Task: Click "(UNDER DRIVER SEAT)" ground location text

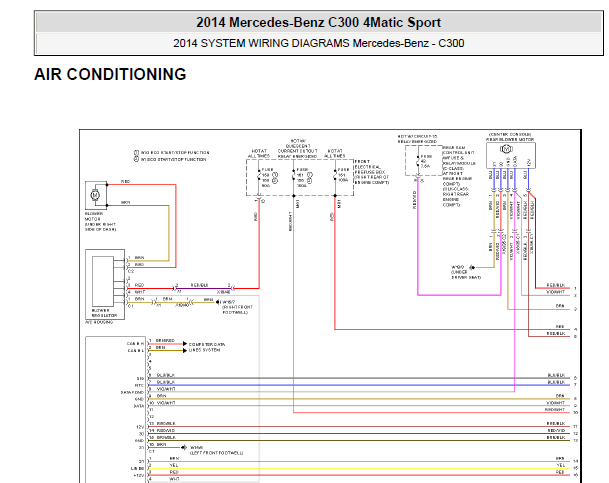Action: [466, 275]
